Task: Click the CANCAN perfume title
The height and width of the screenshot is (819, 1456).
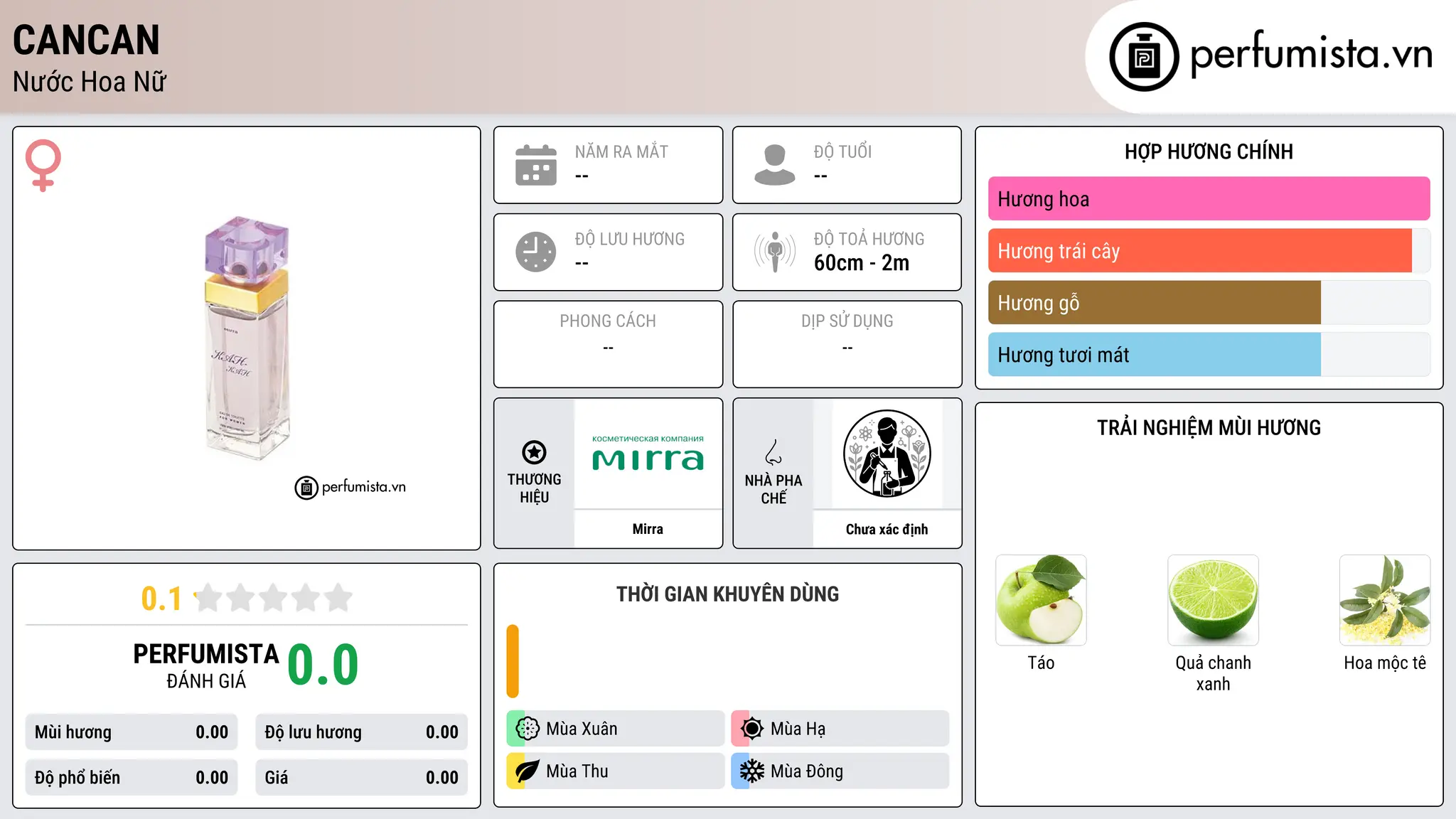Action: [86, 40]
